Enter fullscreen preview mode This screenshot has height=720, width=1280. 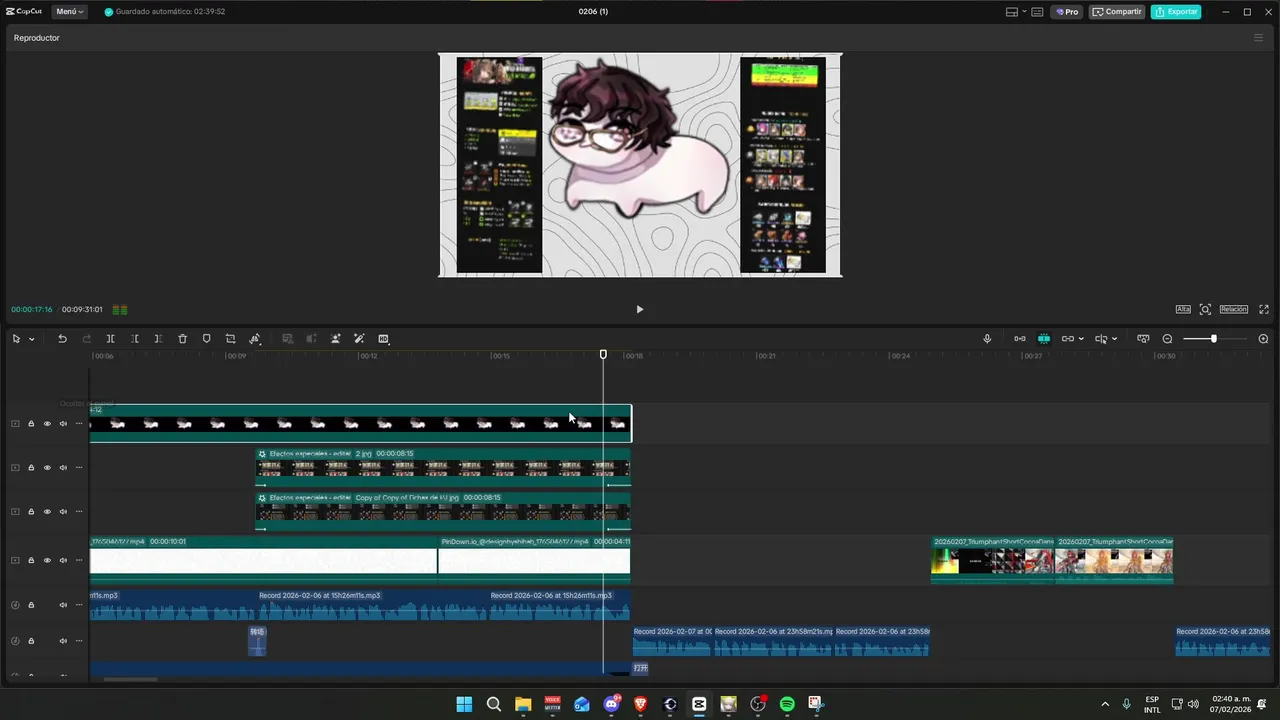1264,309
